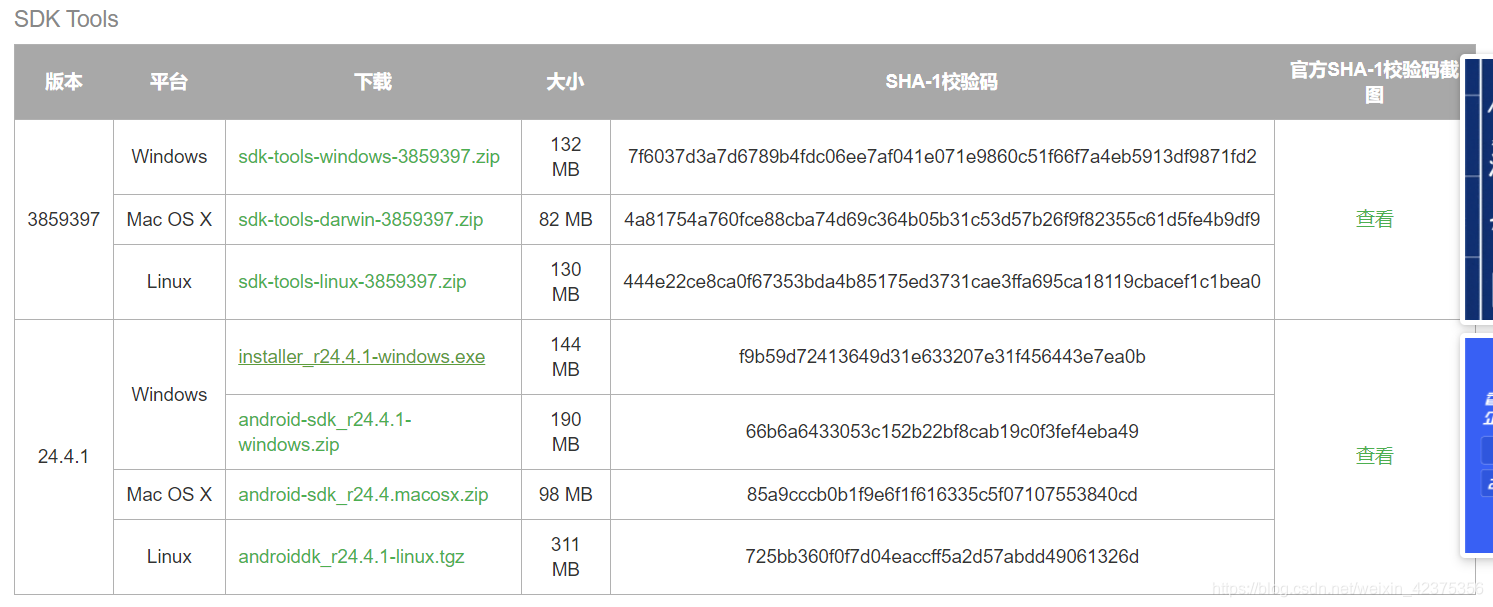Open installer_r24.4.1-windows.exe link
This screenshot has width=1493, height=607.
click(x=362, y=357)
